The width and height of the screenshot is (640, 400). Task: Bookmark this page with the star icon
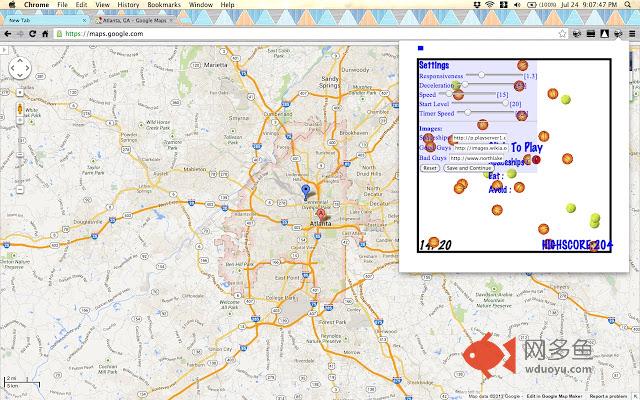tap(562, 34)
